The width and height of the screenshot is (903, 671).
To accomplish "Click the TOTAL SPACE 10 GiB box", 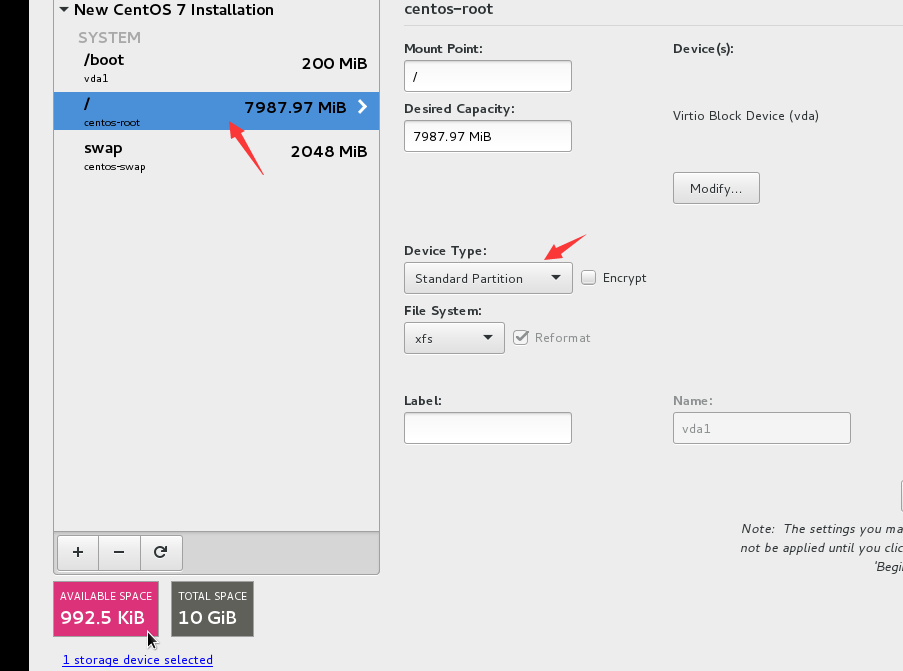I will coord(213,609).
